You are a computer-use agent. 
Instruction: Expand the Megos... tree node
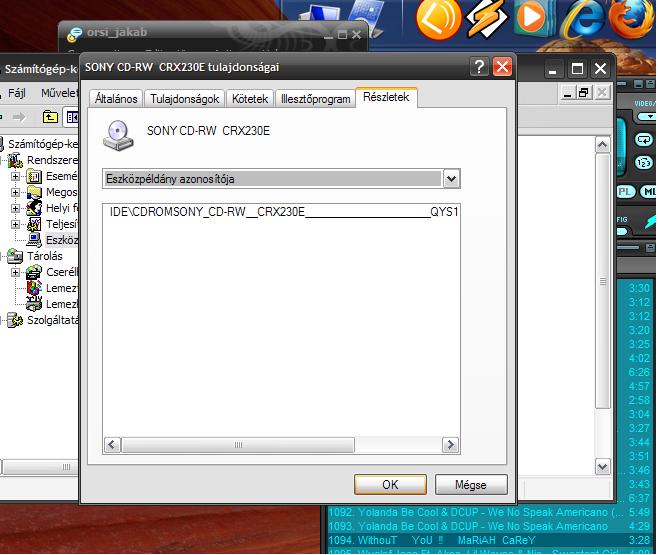[x=16, y=193]
